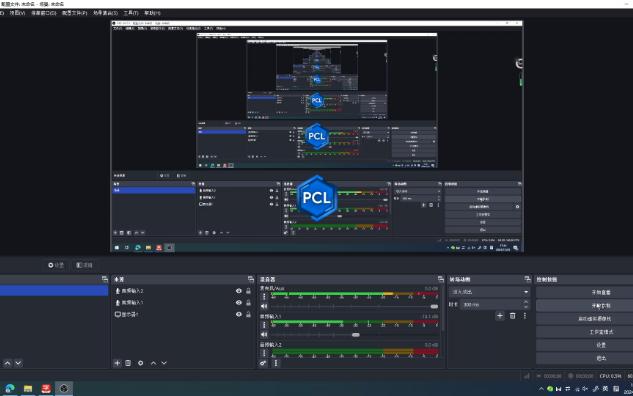
Task: Hide the 音频输入 2 source using its eye icon
Action: tap(239, 291)
